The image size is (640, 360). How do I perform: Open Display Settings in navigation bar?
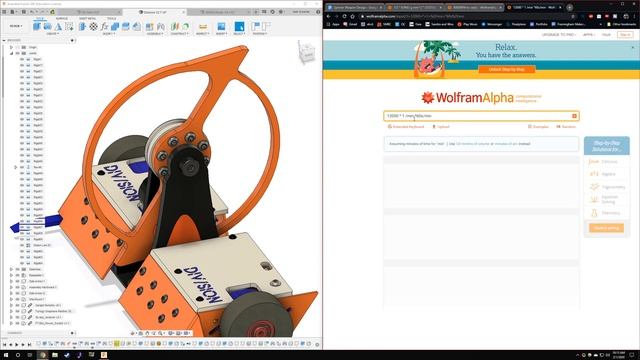click(172, 333)
